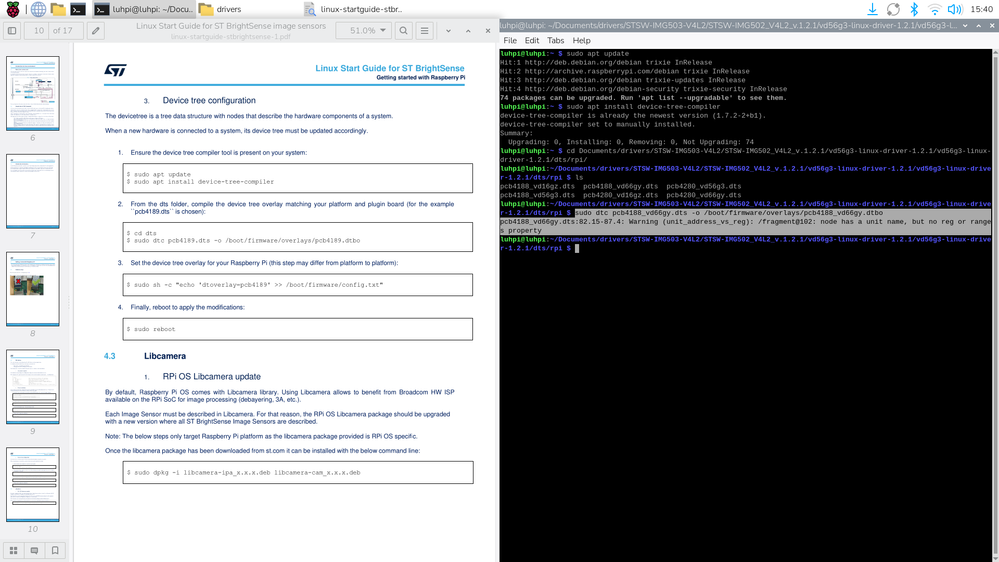Click the 'sudo reboot' code box
This screenshot has height=562, width=999.
(x=298, y=329)
